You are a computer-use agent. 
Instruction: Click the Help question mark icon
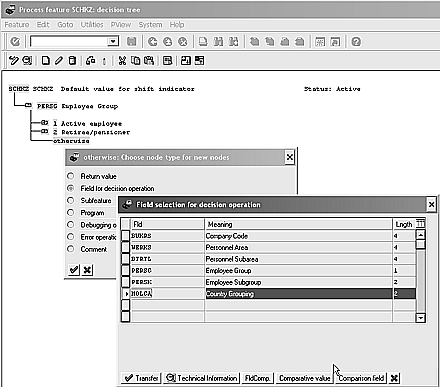pos(356,42)
